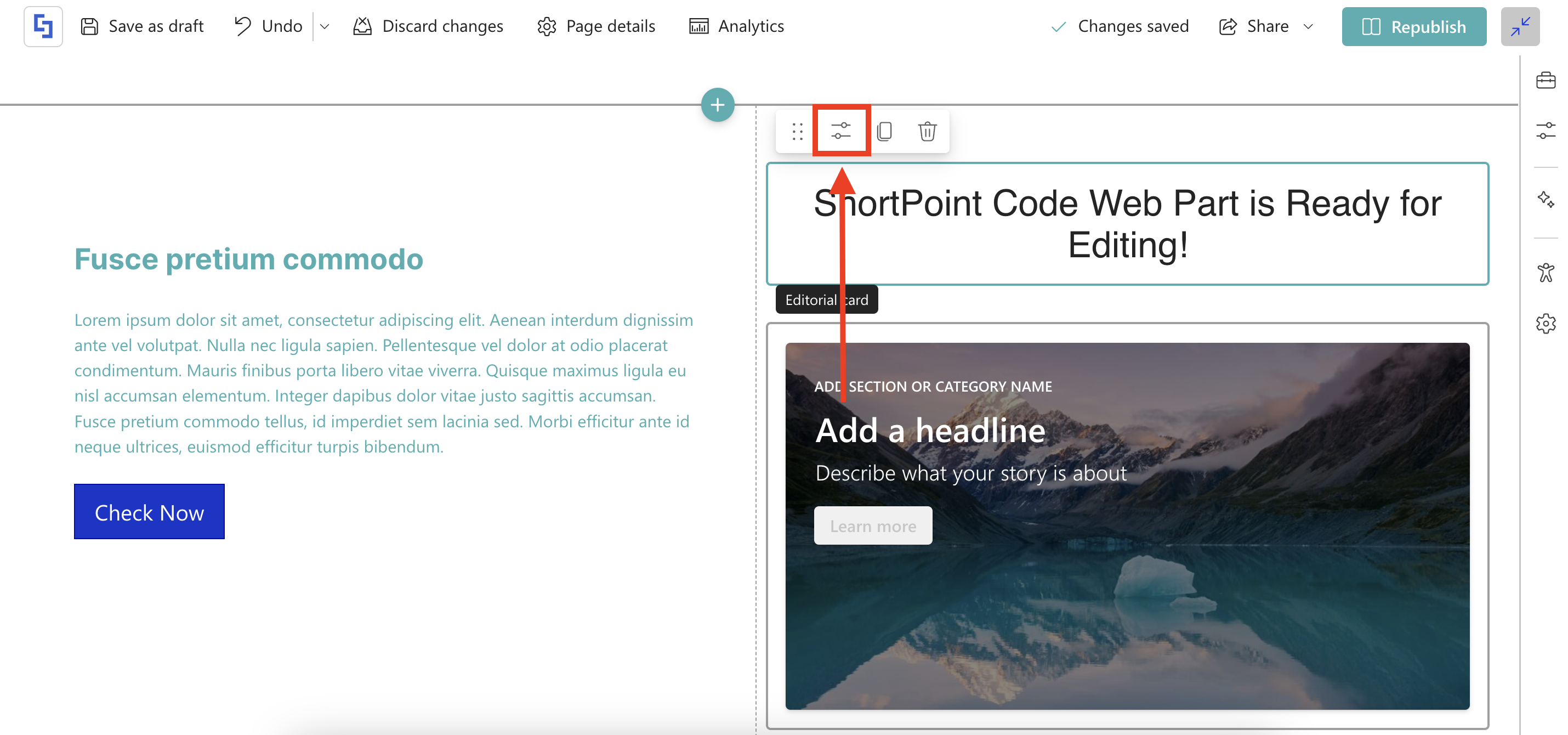Click the Republish button

(x=1413, y=26)
